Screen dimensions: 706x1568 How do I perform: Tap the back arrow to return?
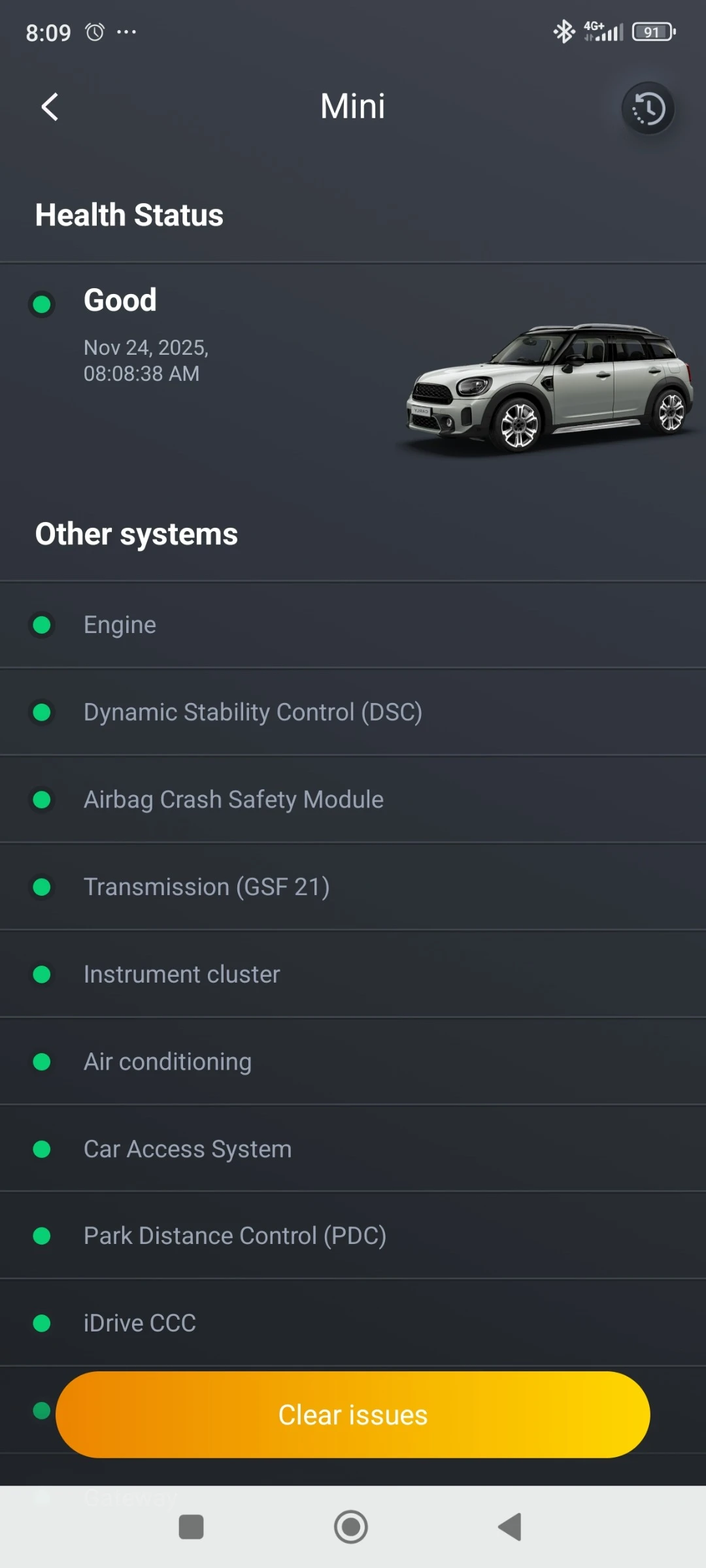pos(49,106)
